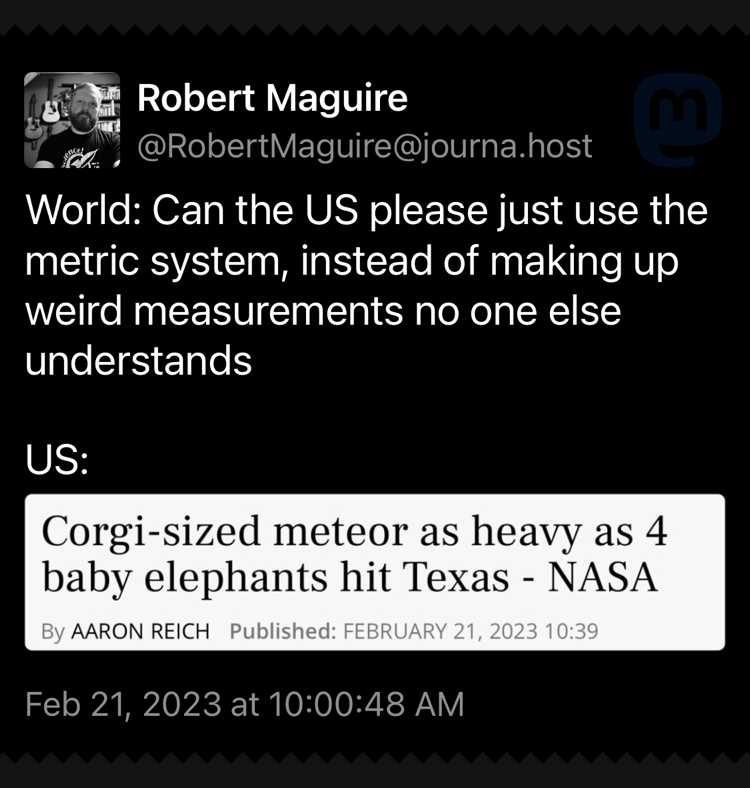Click the Robert Maguire display name
750x788 pixels.
(272, 98)
